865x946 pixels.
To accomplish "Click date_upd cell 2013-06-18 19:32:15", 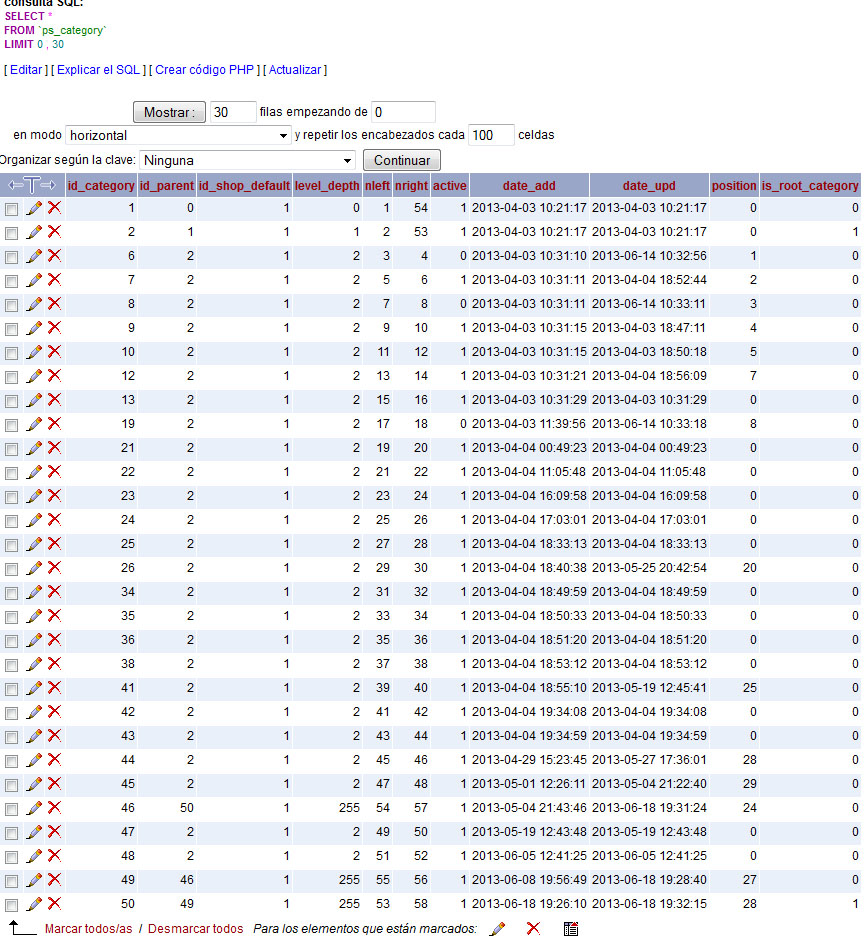I will click(x=649, y=904).
